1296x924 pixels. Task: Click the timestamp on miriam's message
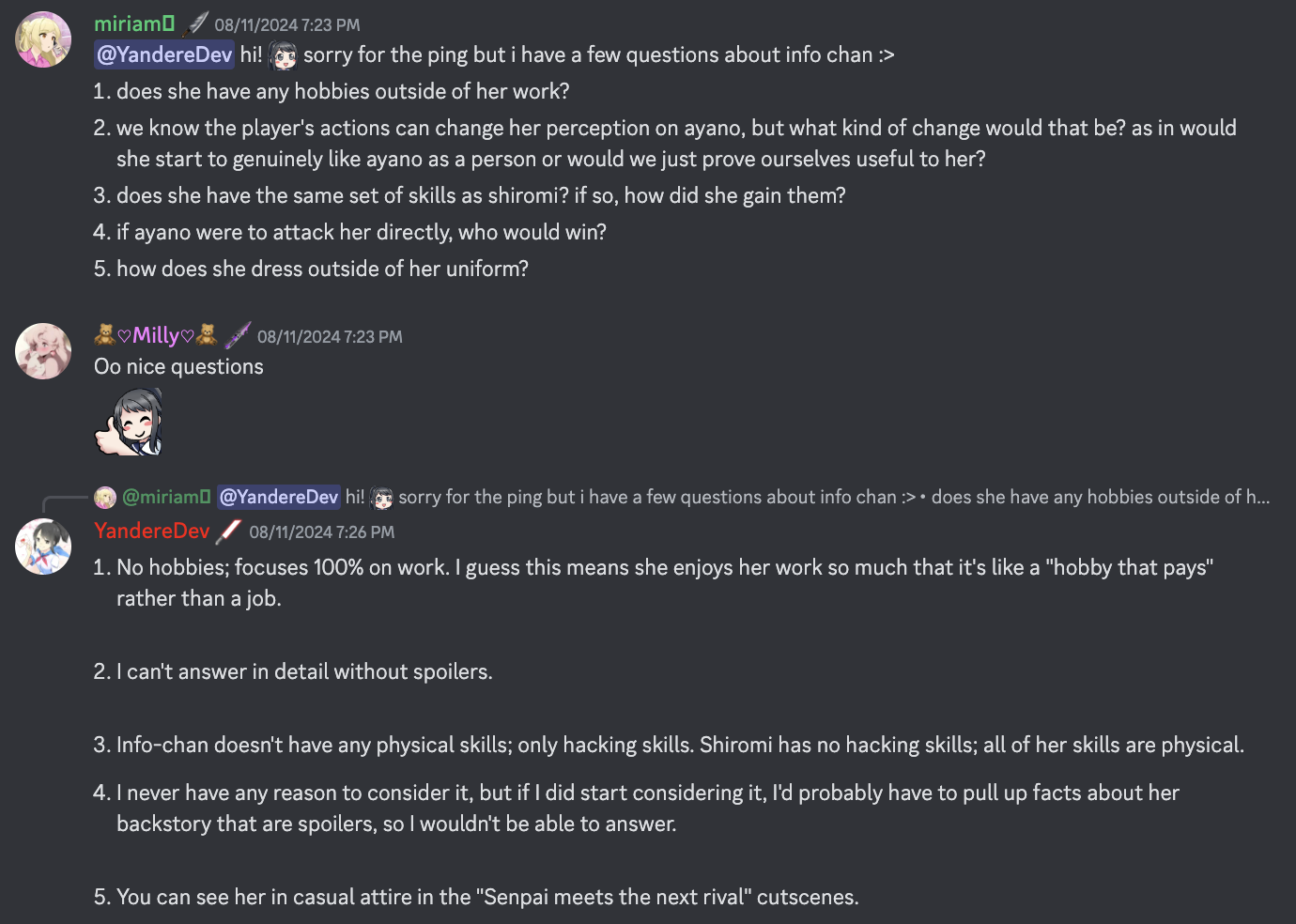(x=286, y=25)
